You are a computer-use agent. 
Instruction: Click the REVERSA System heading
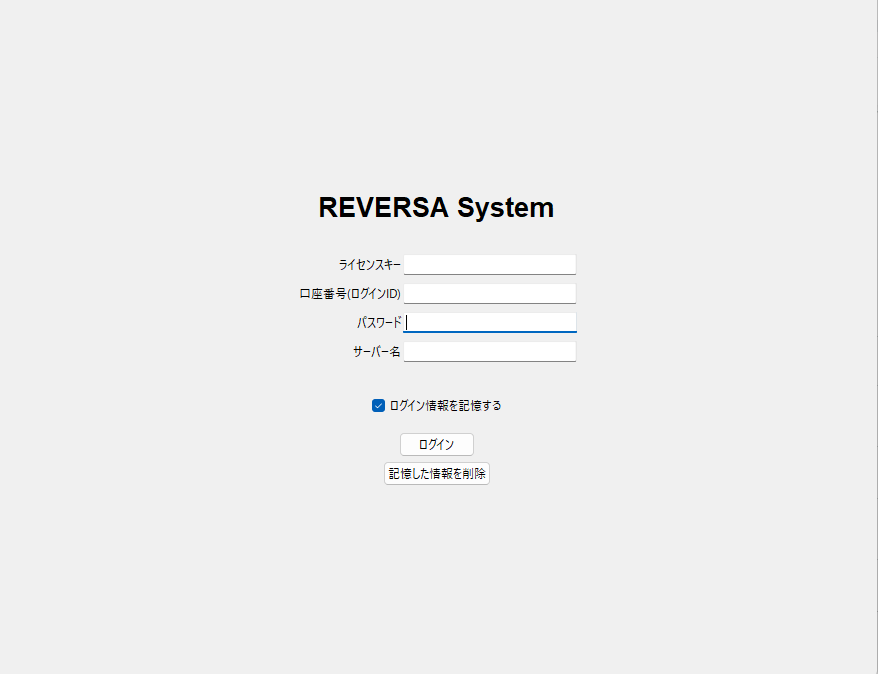coord(436,207)
